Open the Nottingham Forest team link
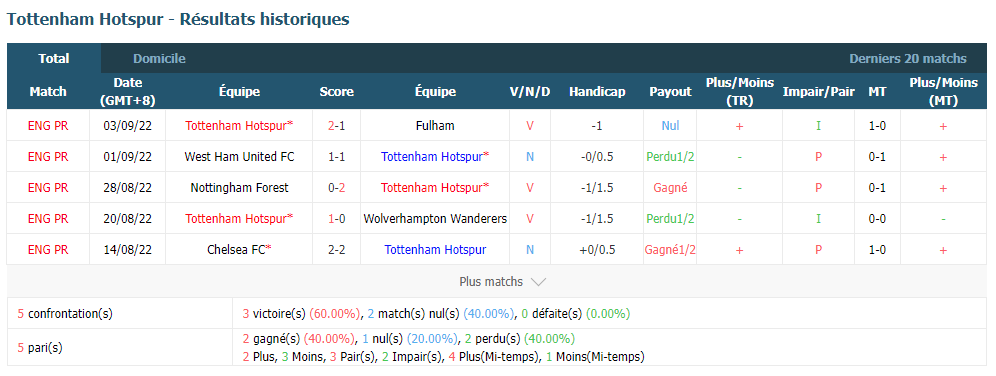The width and height of the screenshot is (996, 376). pyautogui.click(x=239, y=187)
